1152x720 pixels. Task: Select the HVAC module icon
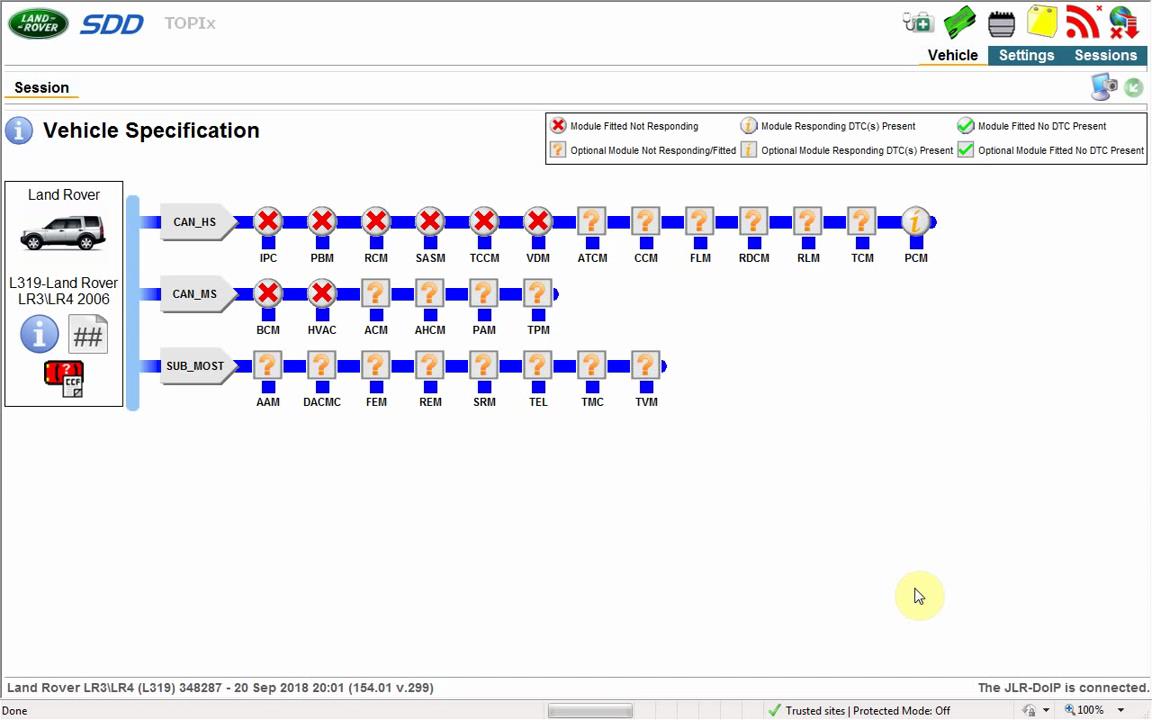[x=322, y=293]
